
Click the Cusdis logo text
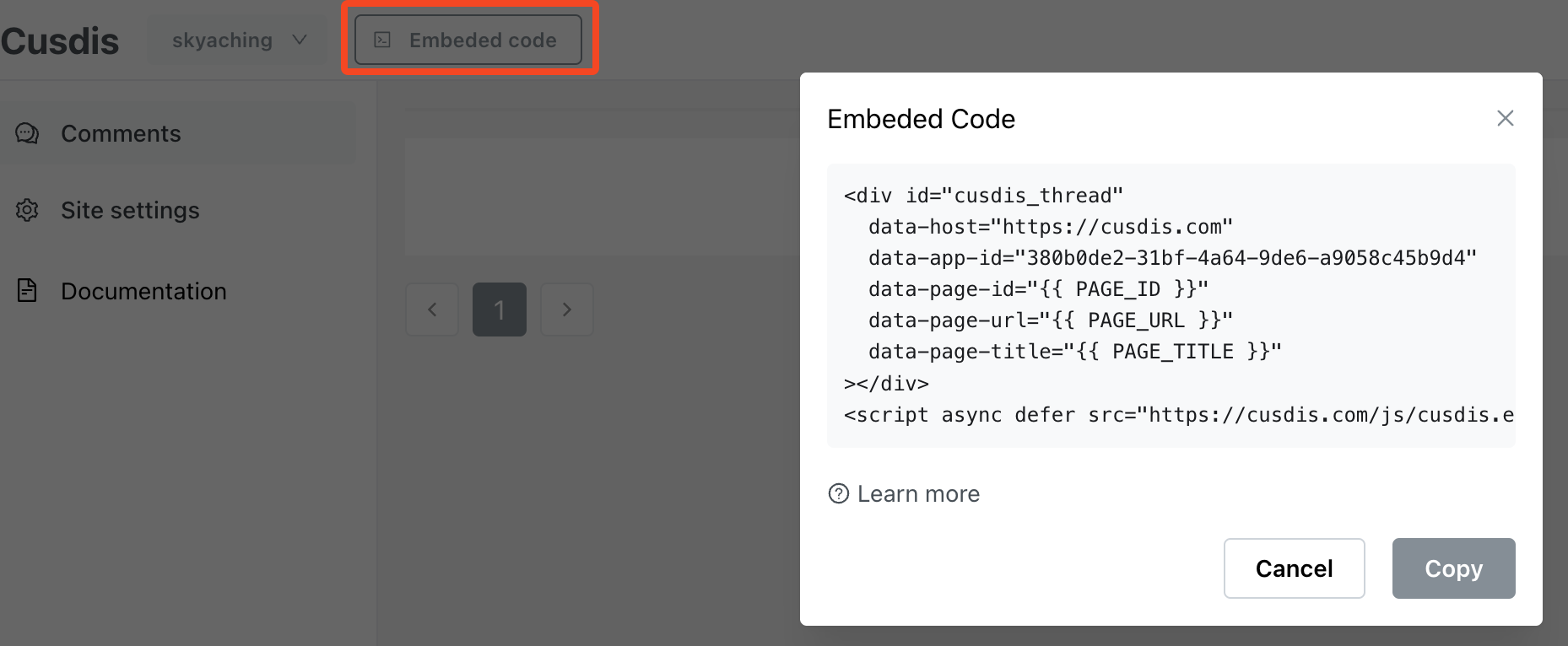[60, 41]
